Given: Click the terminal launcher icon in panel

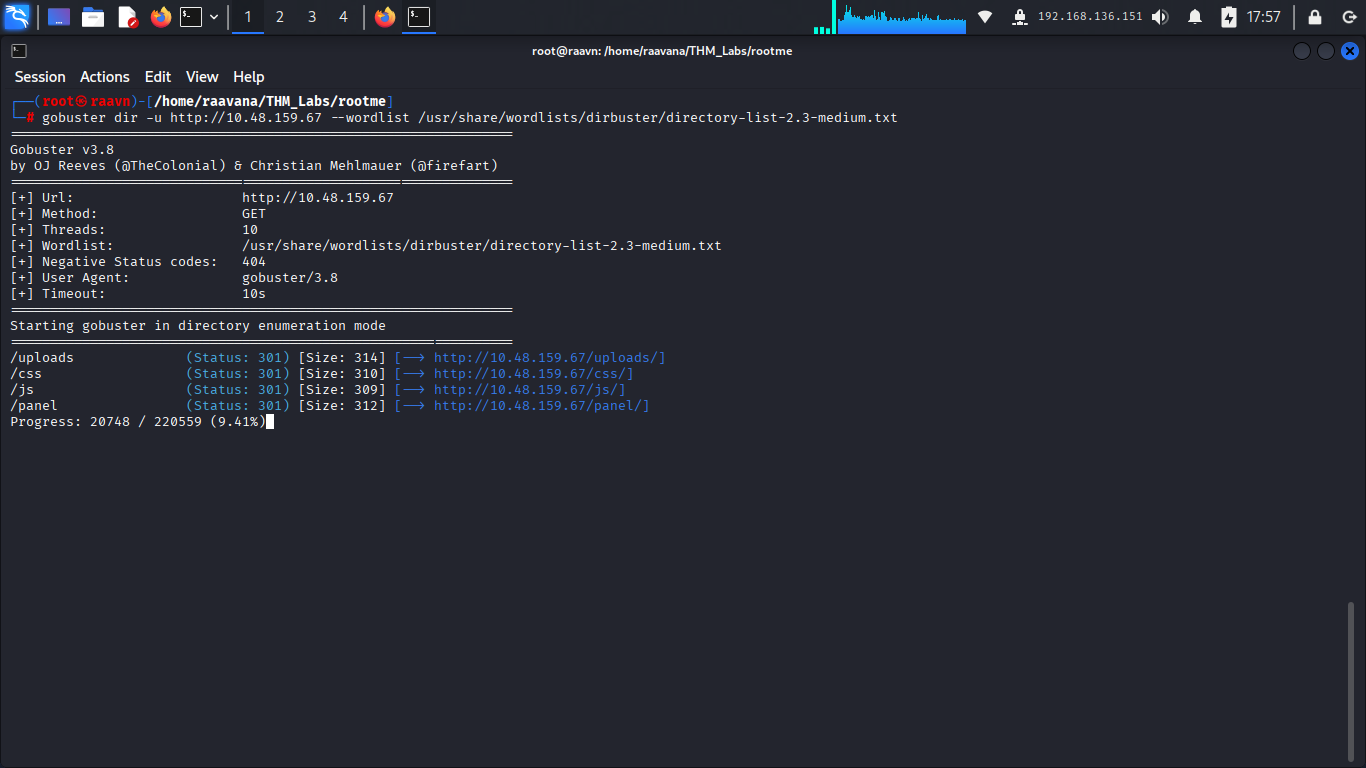Looking at the screenshot, I should [x=190, y=17].
